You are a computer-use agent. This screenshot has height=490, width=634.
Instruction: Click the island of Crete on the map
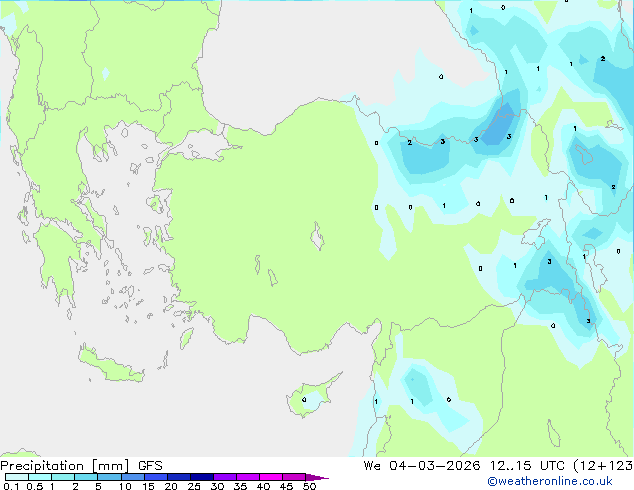[x=110, y=364]
